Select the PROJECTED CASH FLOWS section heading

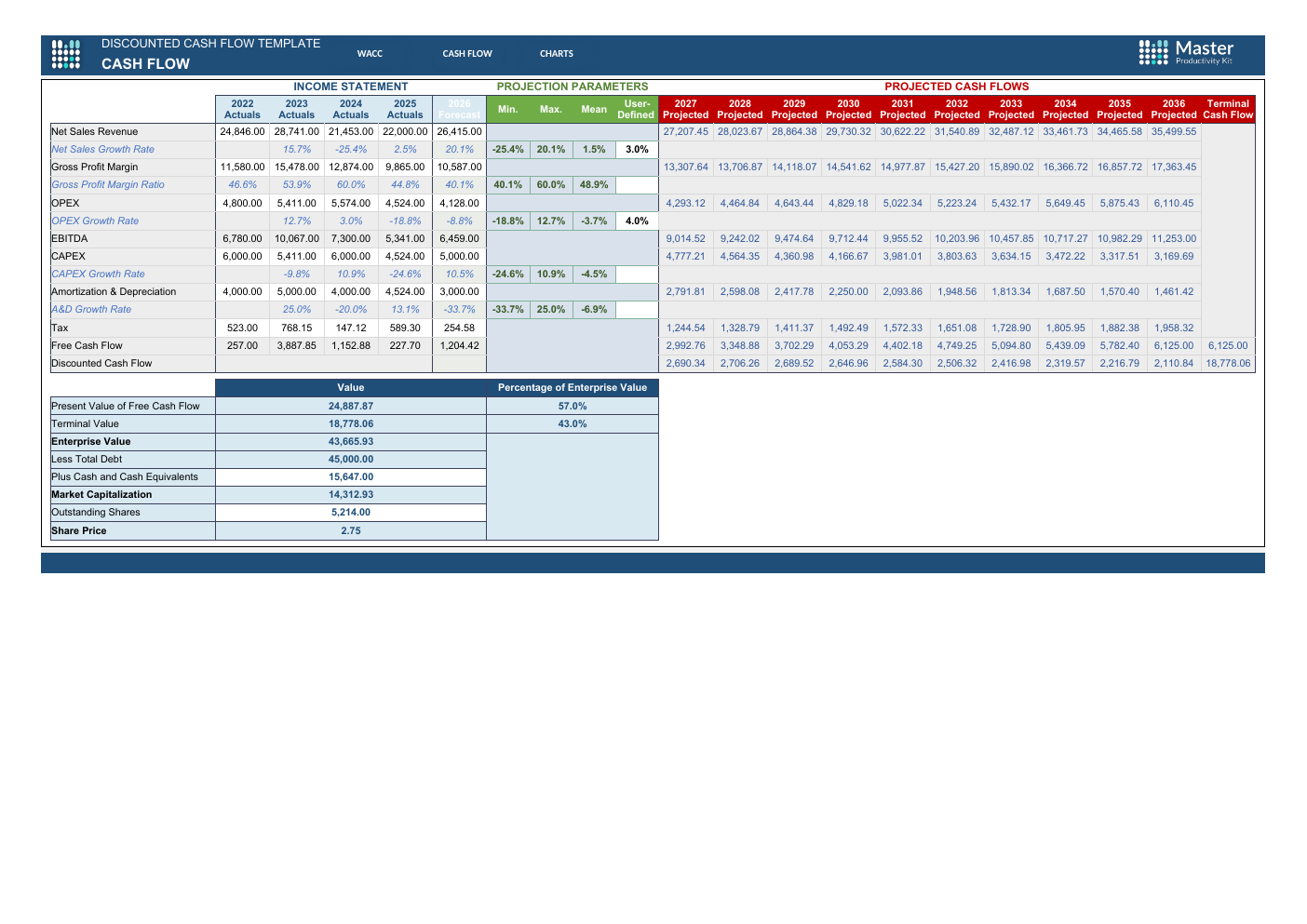coord(957,87)
